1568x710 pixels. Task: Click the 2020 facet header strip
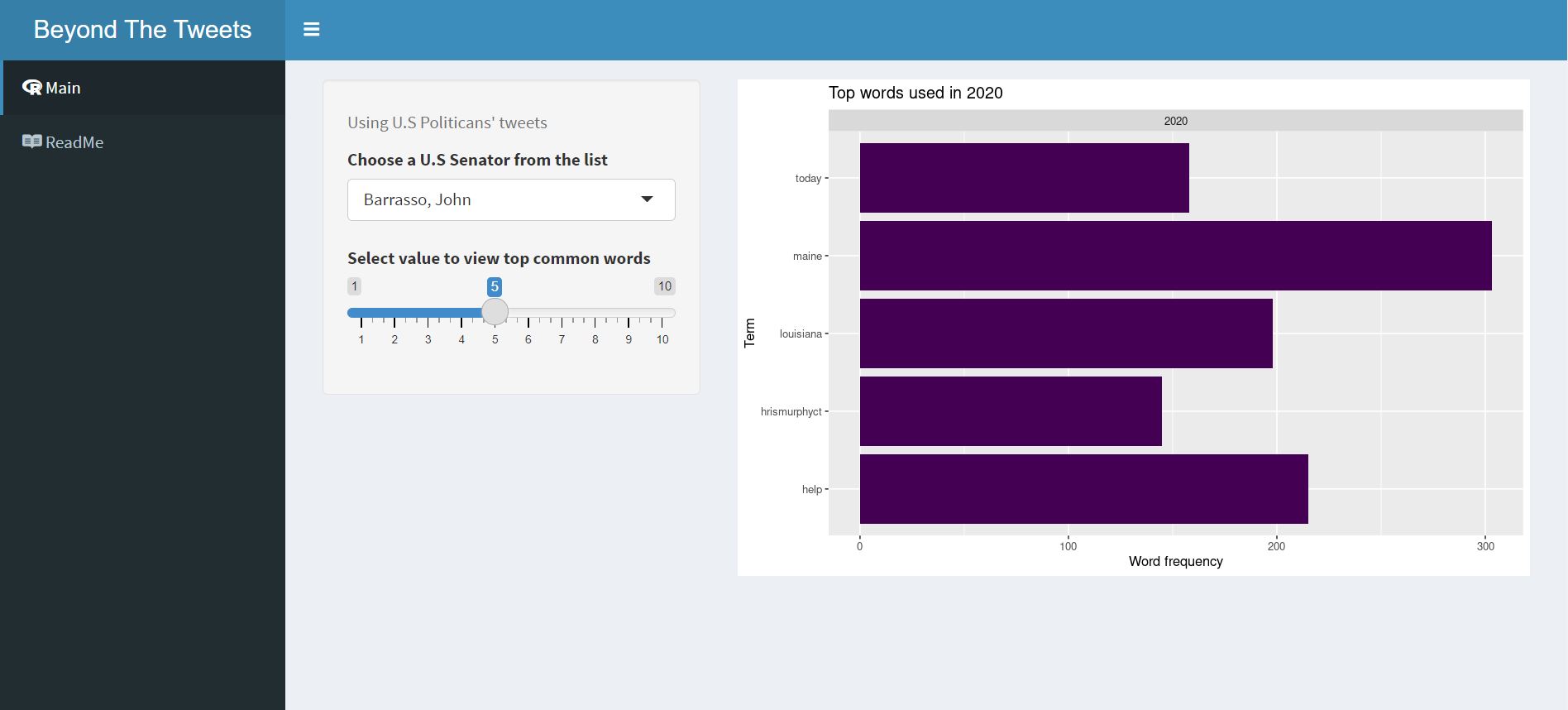[1175, 121]
